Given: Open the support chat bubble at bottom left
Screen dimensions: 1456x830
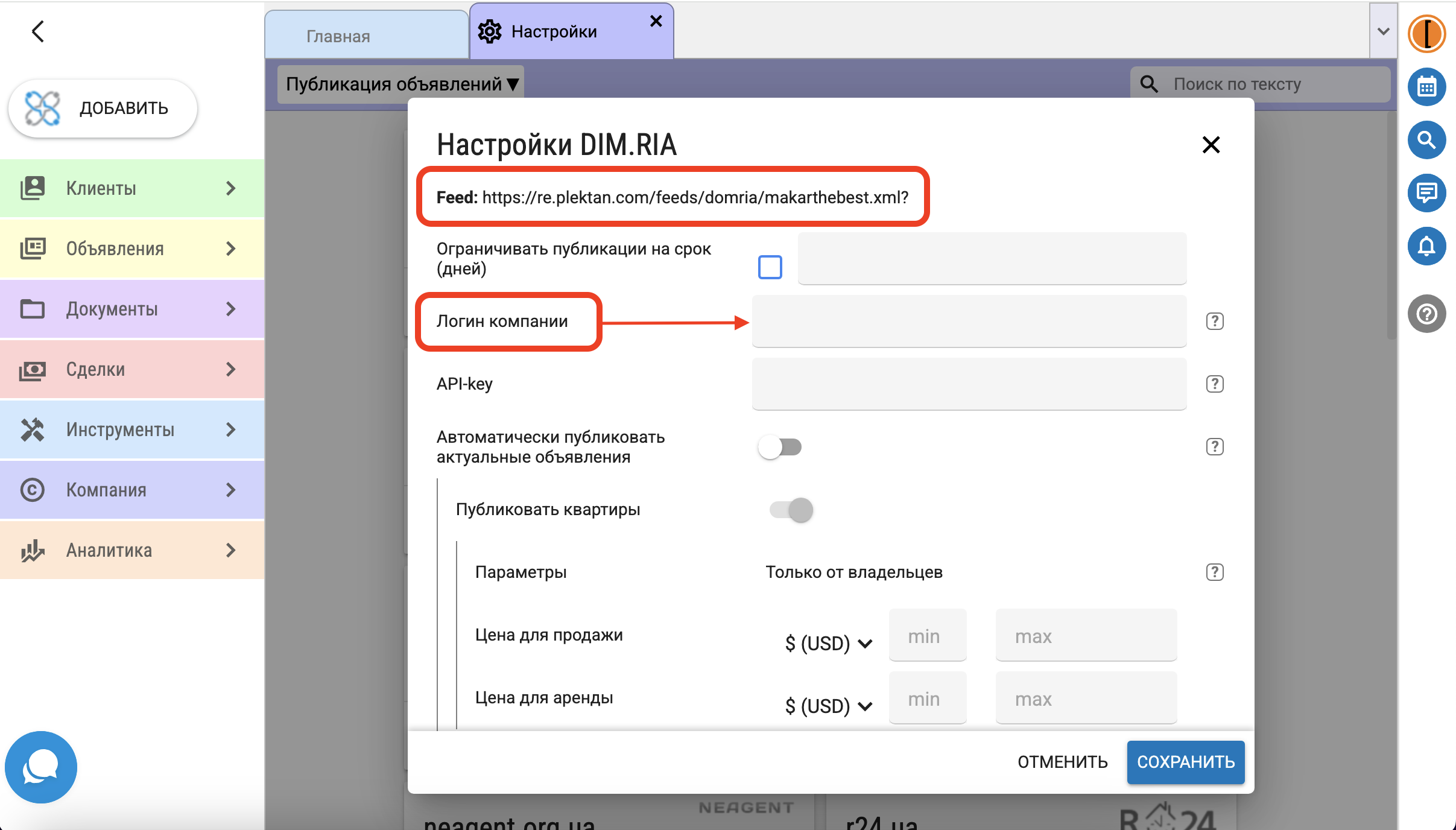Looking at the screenshot, I should tap(41, 767).
